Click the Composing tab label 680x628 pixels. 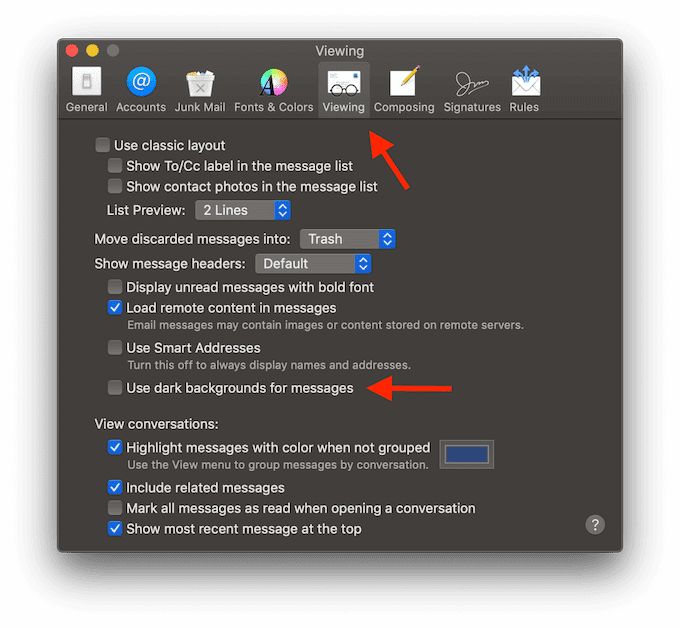[x=404, y=107]
